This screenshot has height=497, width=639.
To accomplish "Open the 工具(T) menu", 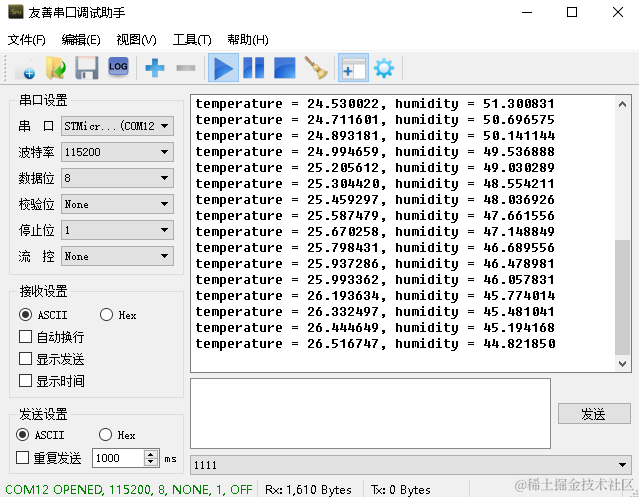I will tap(192, 40).
